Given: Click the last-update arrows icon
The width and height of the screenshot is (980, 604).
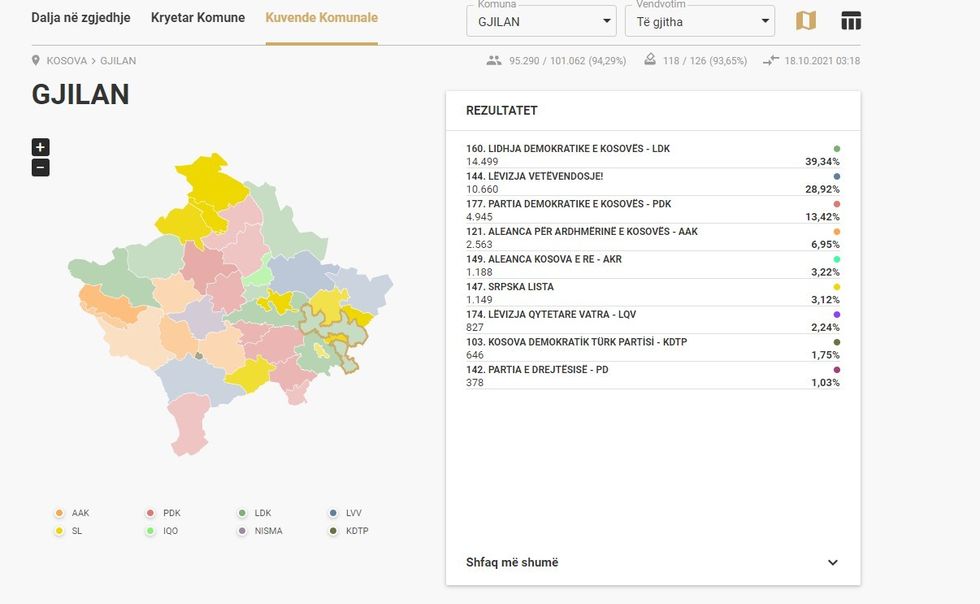Looking at the screenshot, I should point(770,61).
